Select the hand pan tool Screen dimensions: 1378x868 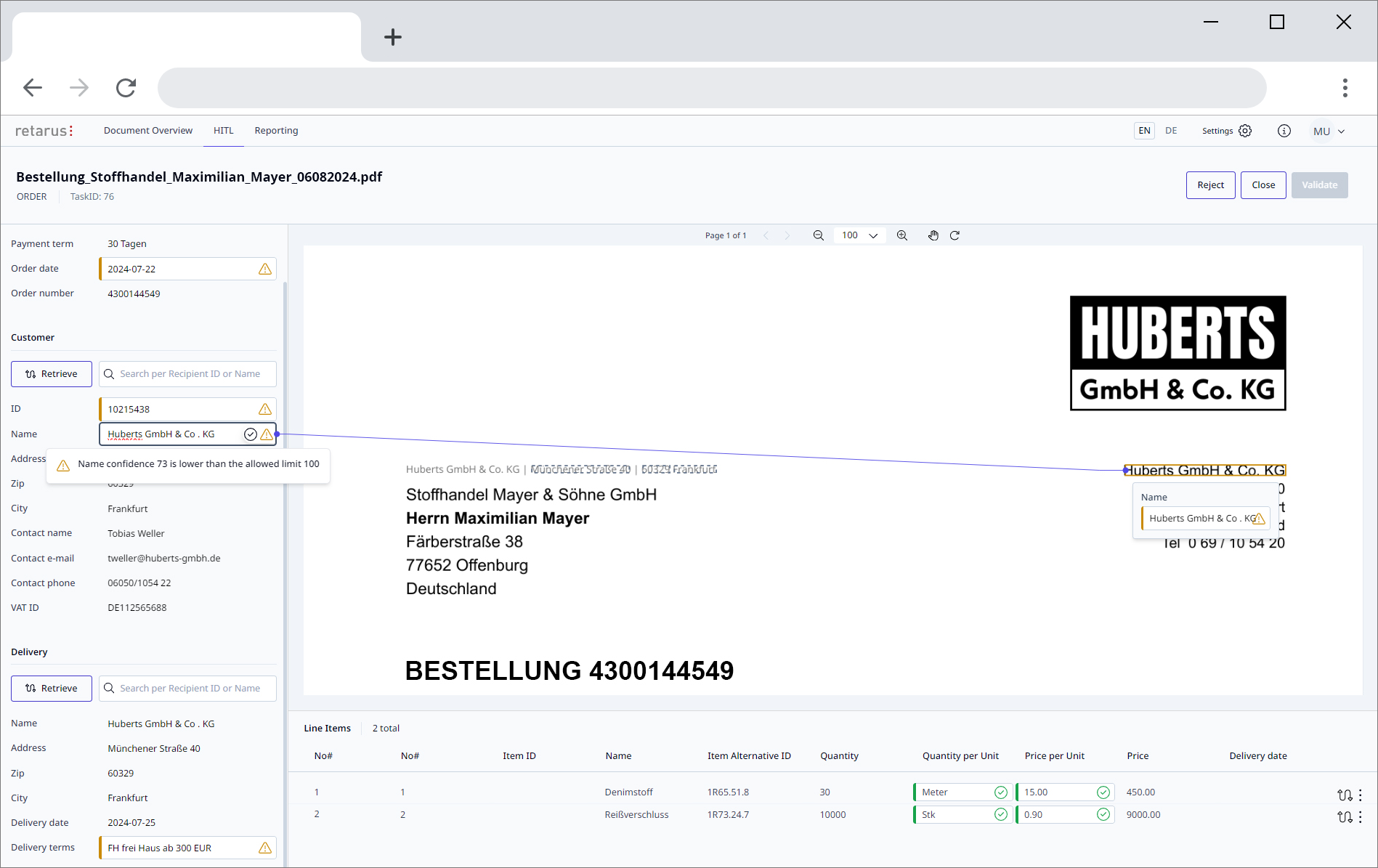933,235
